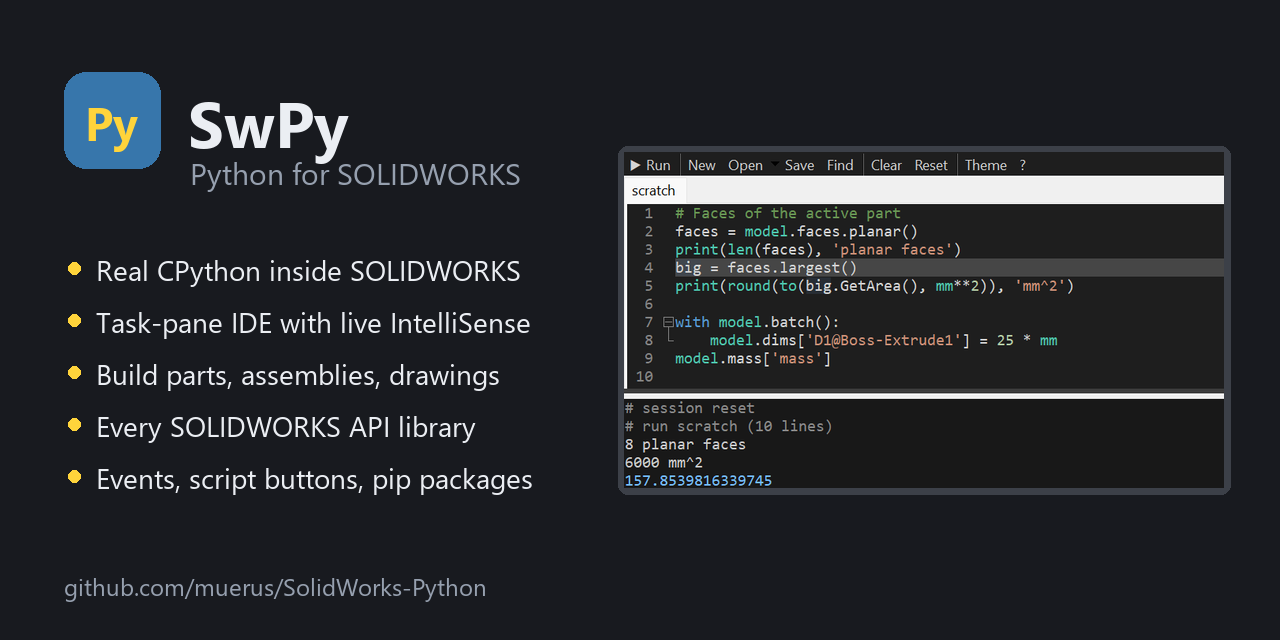1280x640 pixels.
Task: Clear the output with Clear
Action: pyautogui.click(x=886, y=165)
